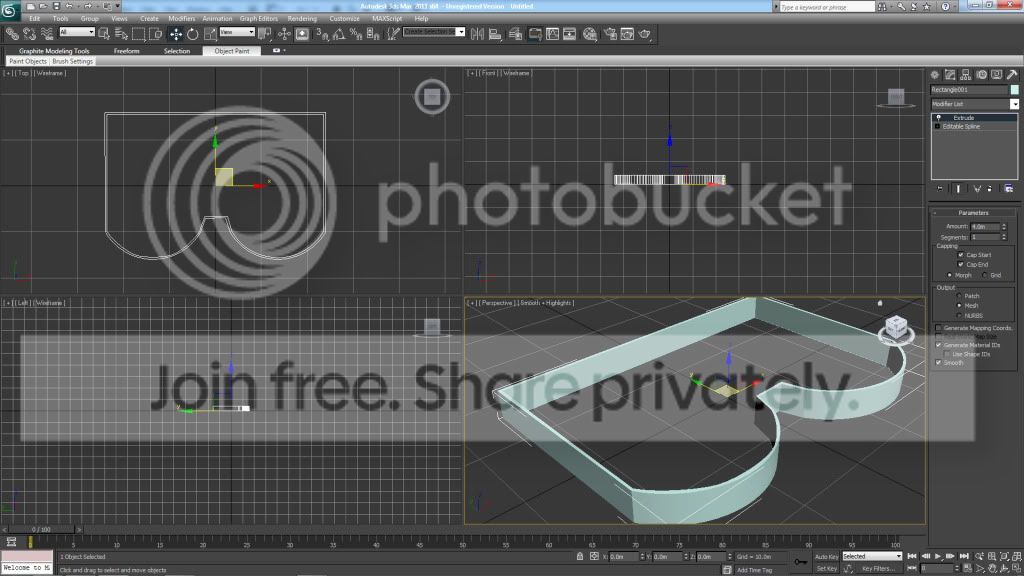1024x576 pixels.
Task: Toggle the Percent Snap icon
Action: (356, 34)
